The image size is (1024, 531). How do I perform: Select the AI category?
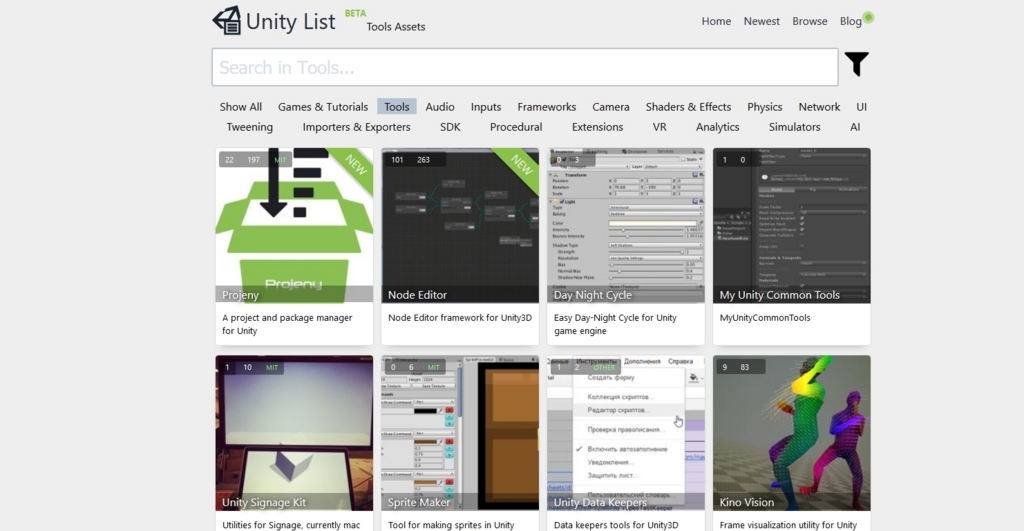point(855,127)
